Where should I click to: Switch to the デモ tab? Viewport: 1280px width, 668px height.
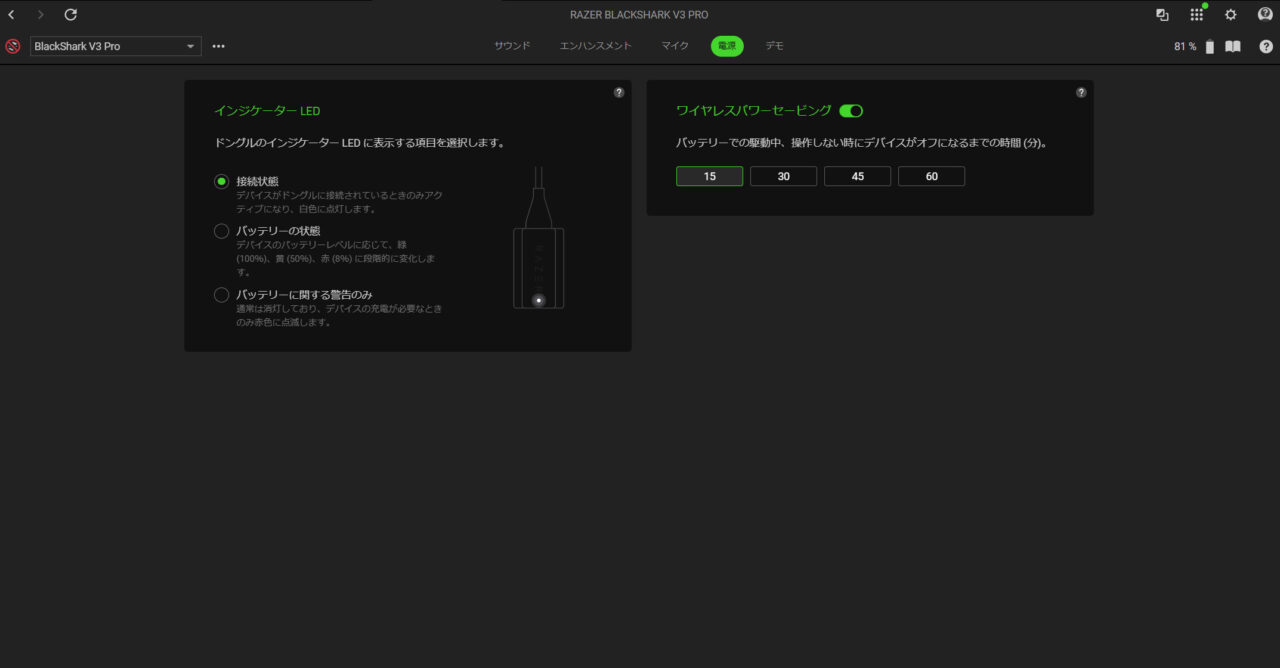click(x=775, y=46)
